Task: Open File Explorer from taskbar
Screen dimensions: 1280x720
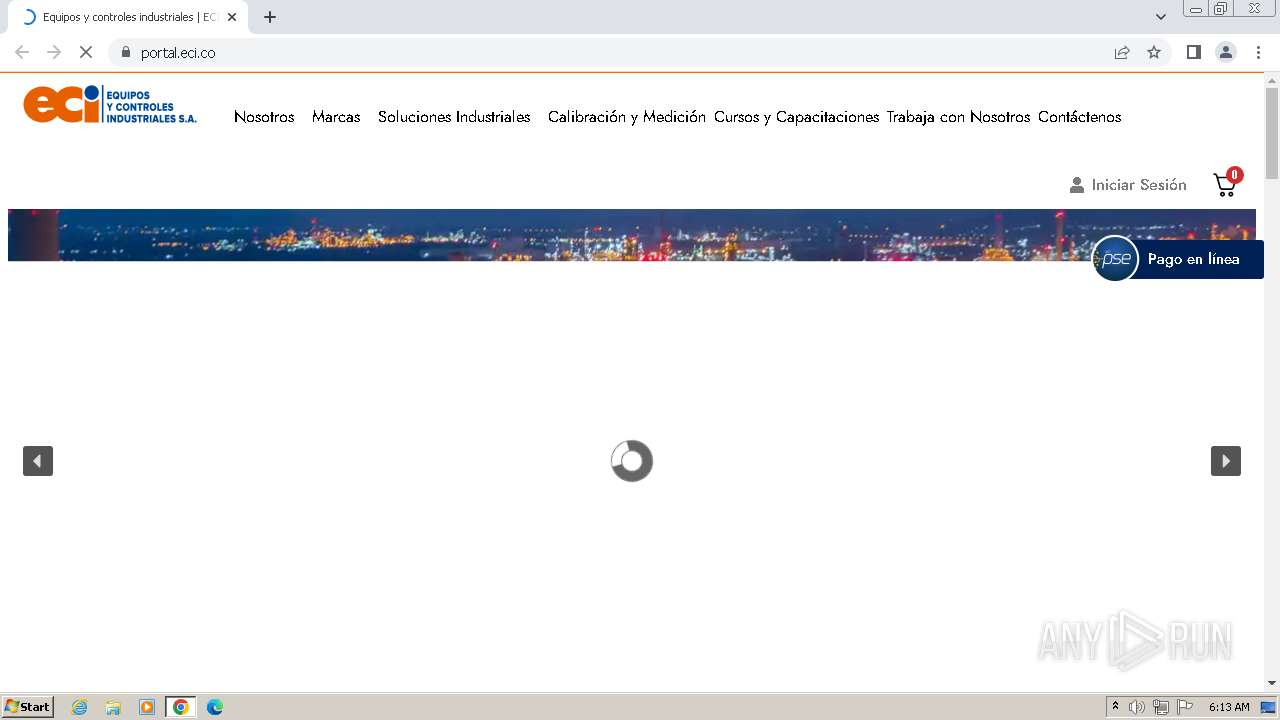Action: (113, 707)
